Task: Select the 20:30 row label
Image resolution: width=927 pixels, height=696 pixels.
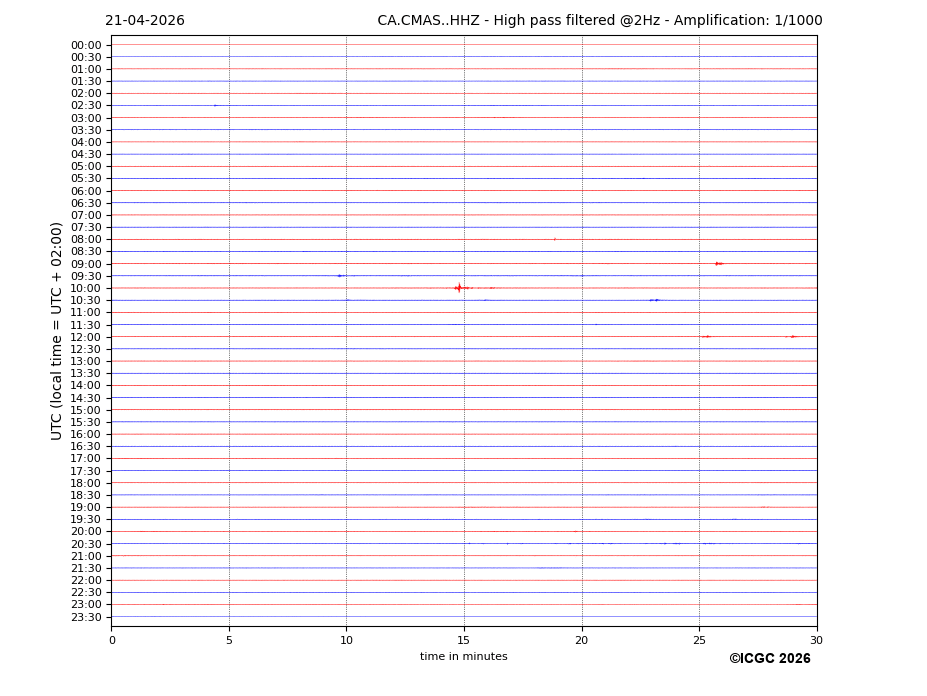Action: (86, 544)
